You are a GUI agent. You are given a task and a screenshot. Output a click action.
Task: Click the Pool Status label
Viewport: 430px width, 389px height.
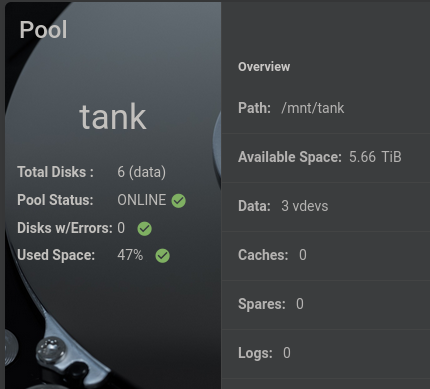point(55,200)
